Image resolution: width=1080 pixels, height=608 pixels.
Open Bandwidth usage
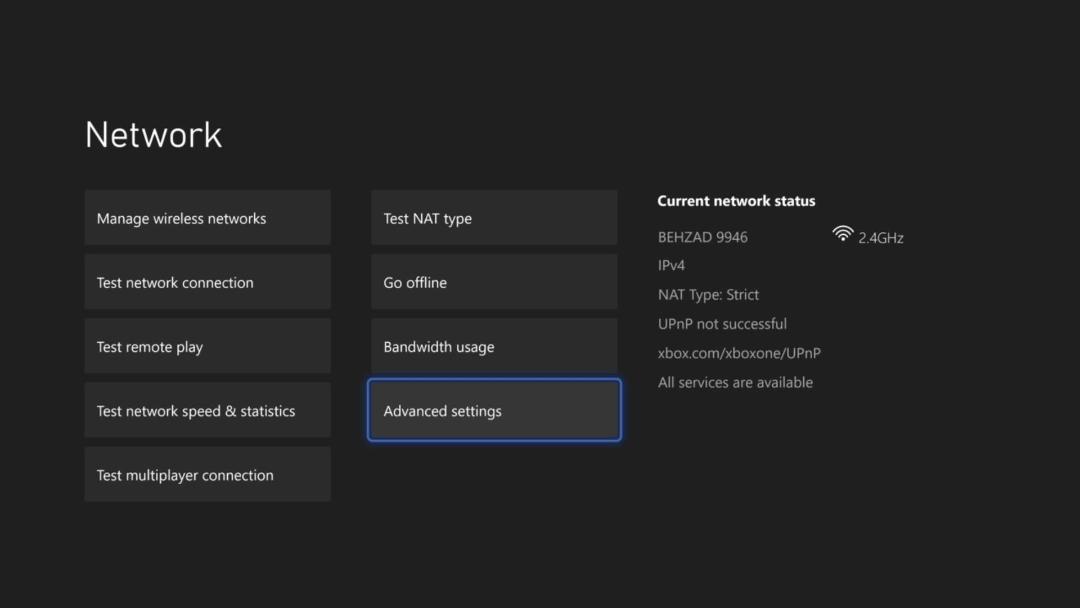point(494,346)
